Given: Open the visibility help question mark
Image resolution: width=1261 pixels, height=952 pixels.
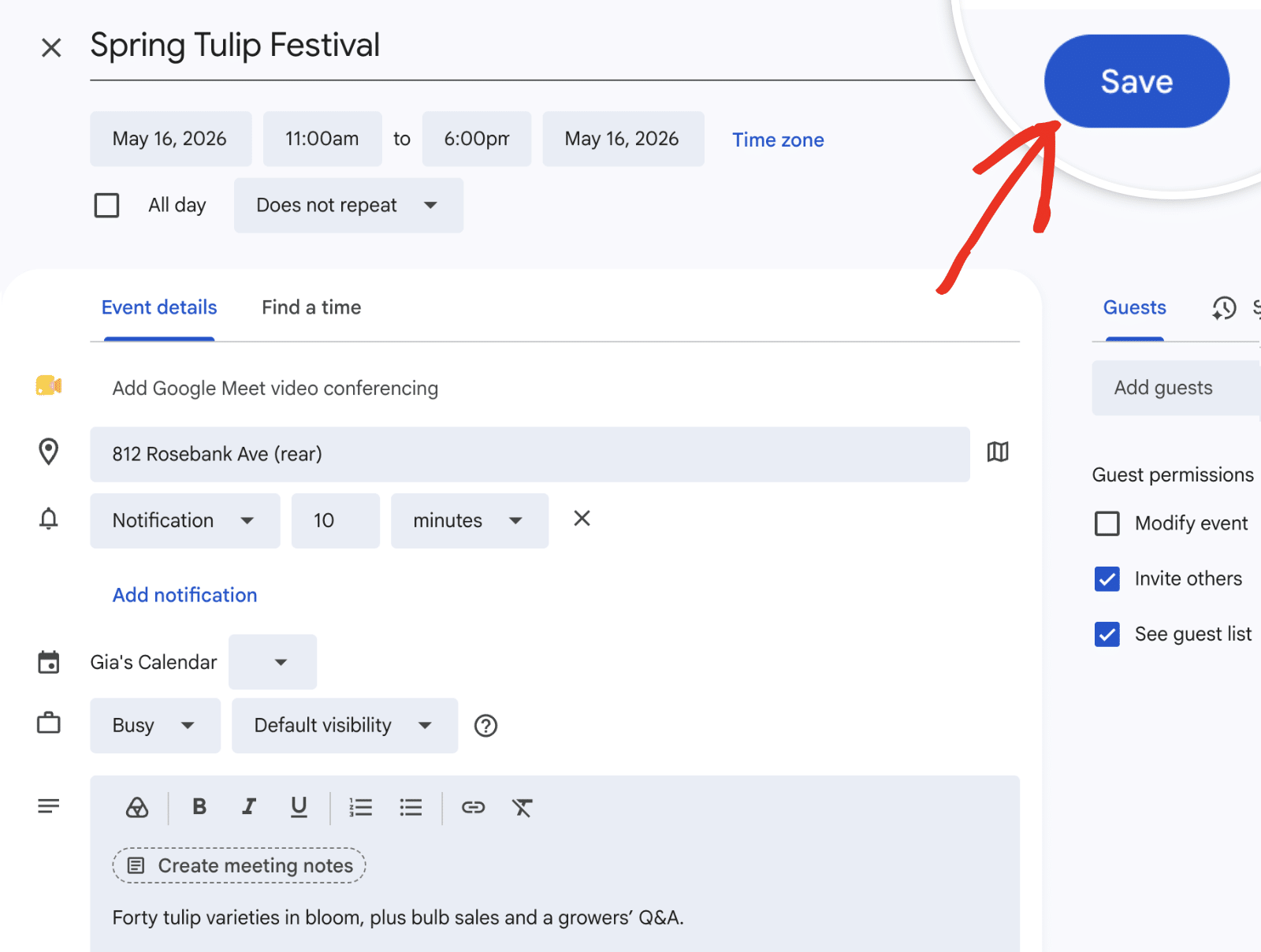Looking at the screenshot, I should coord(486,726).
